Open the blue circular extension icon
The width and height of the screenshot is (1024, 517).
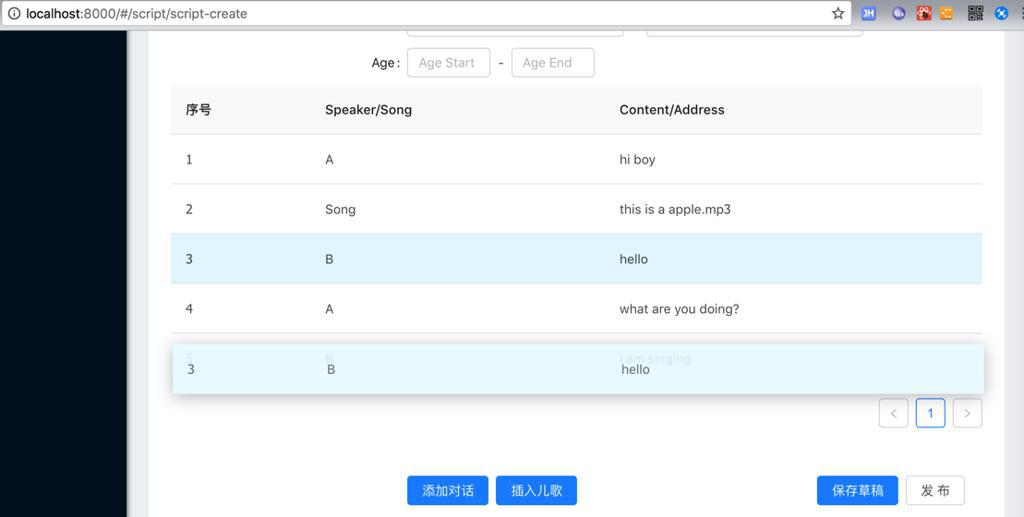click(1003, 14)
